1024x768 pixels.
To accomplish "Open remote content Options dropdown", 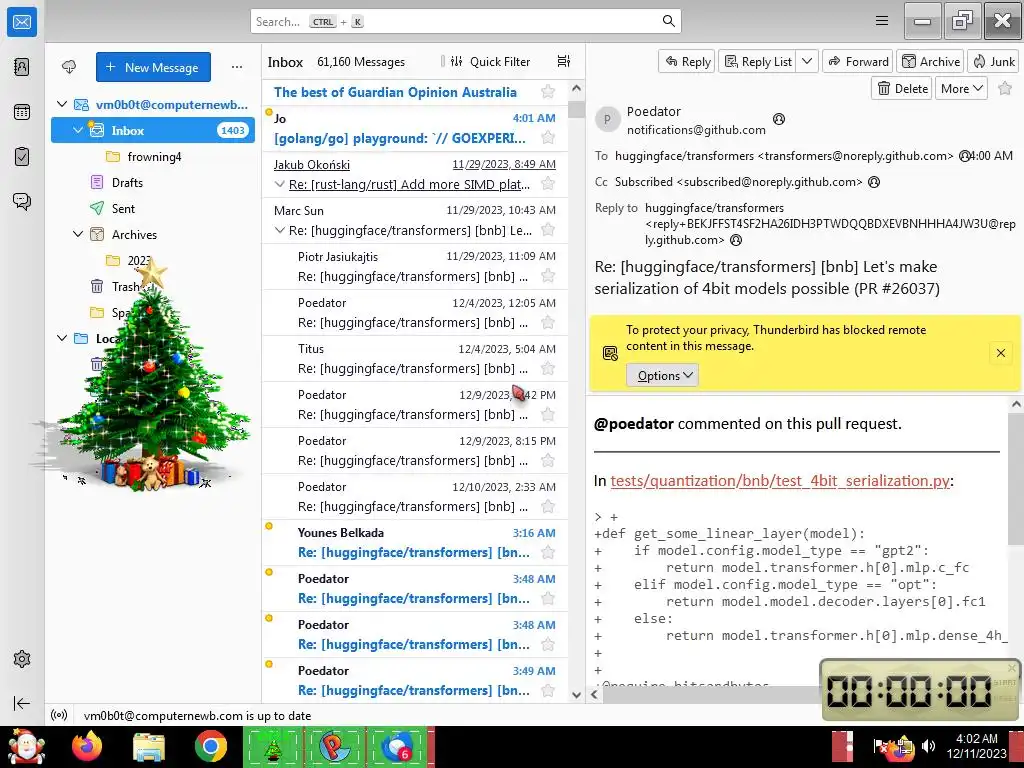I will [662, 376].
